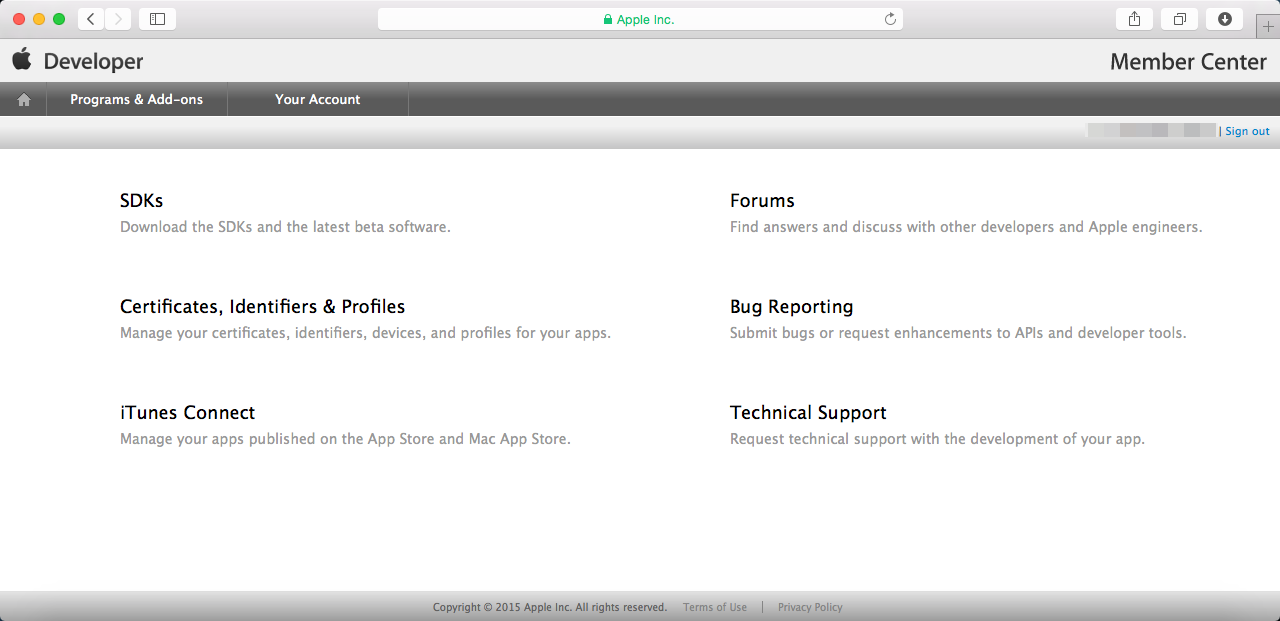Close the Safari window

(x=19, y=19)
